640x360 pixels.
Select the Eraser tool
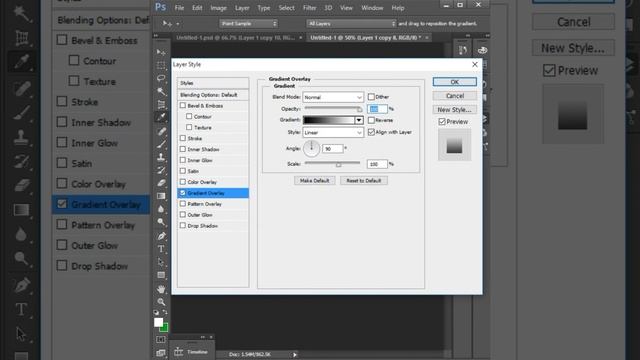[x=161, y=183]
